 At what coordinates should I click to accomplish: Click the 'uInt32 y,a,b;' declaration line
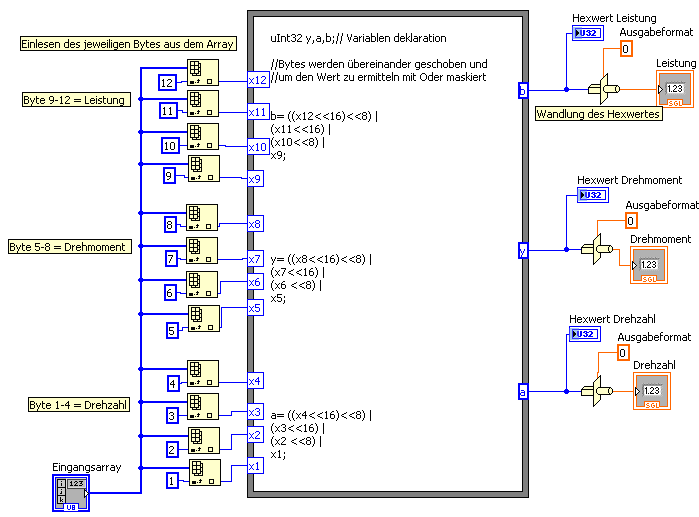point(358,38)
